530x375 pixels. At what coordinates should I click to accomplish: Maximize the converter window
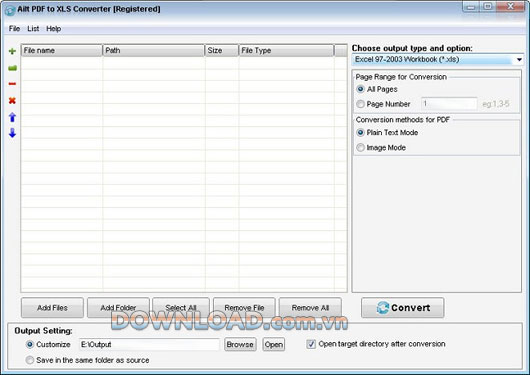point(488,7)
